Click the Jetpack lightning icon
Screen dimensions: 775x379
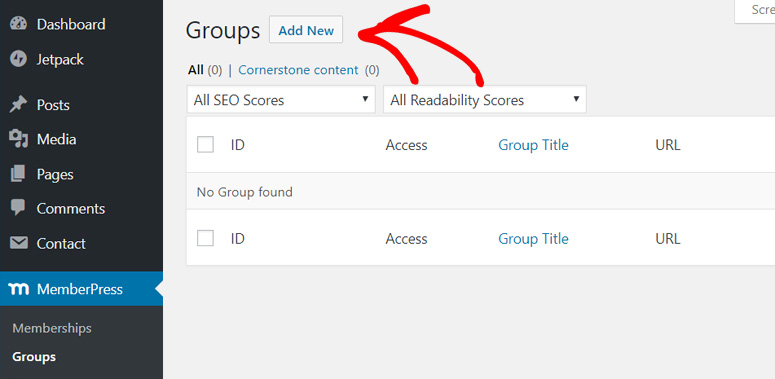(x=18, y=59)
